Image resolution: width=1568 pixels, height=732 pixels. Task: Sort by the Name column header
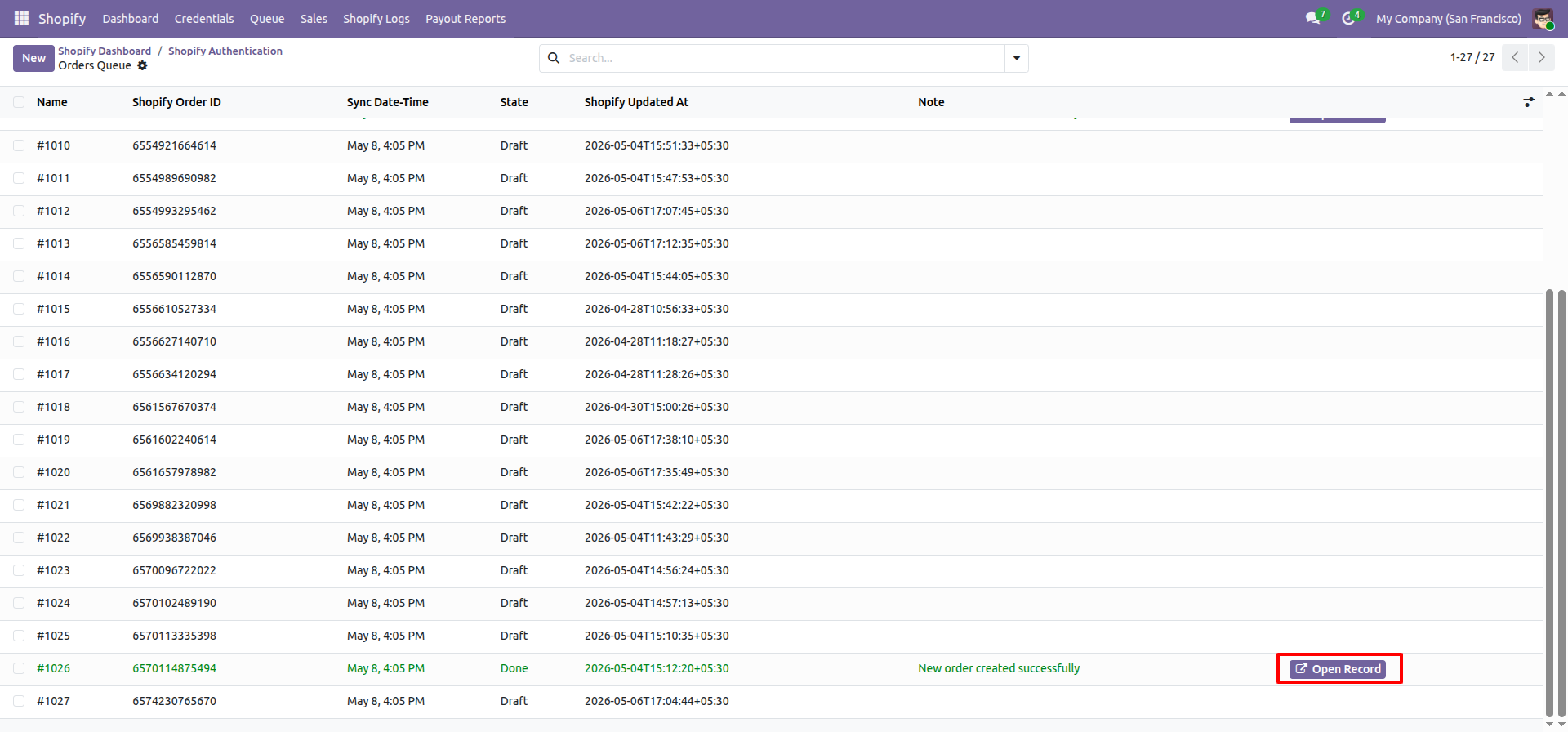click(52, 102)
